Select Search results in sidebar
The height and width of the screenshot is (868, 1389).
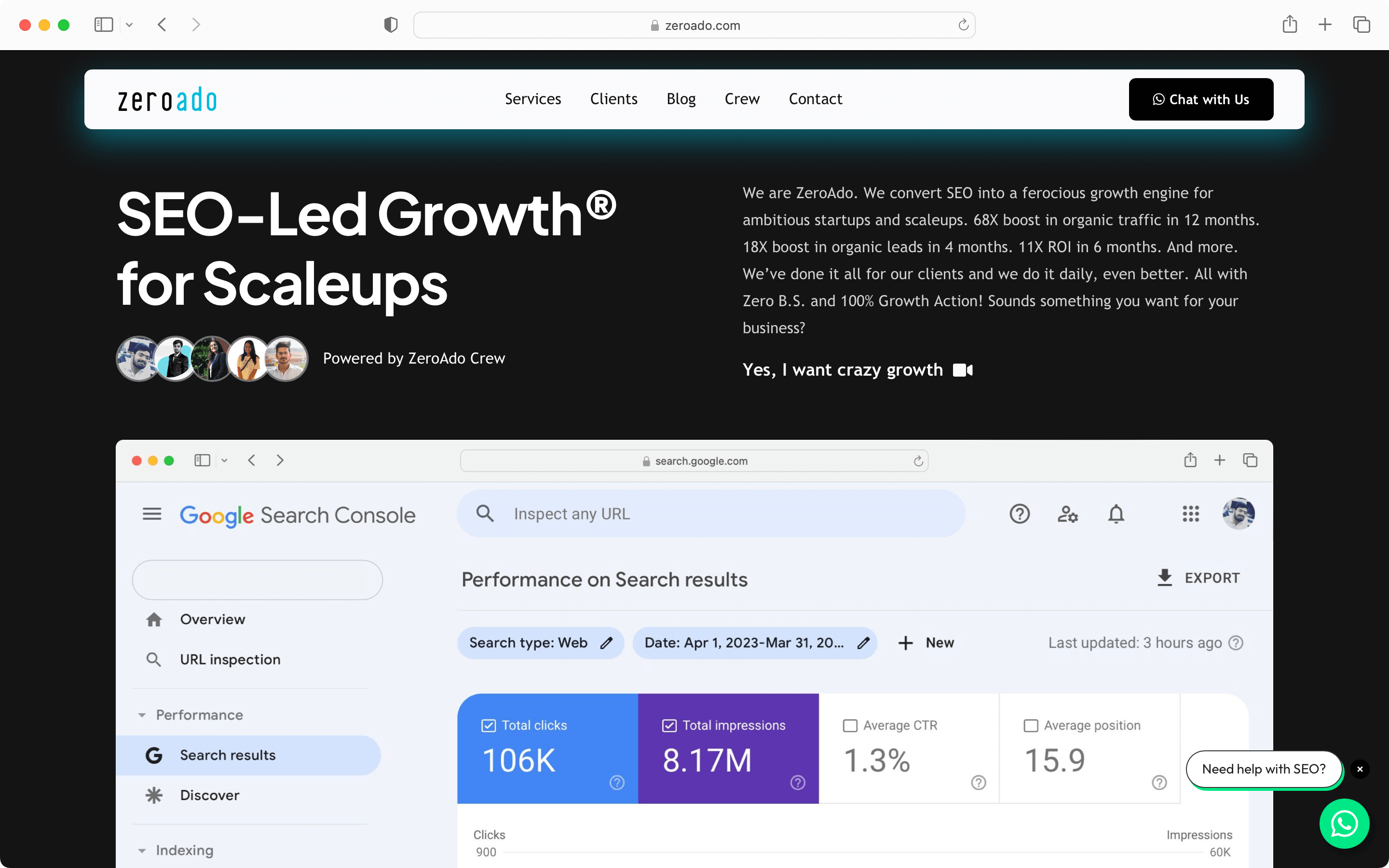point(248,755)
